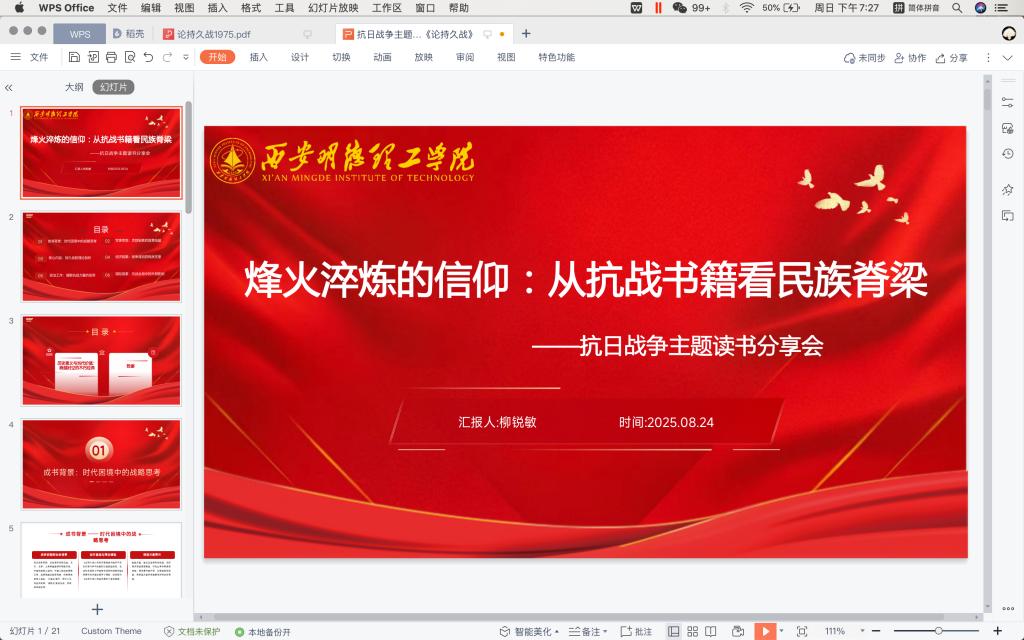Viewport: 1024px width, 640px height.
Task: Click the print icon in the toolbar
Action: 112,57
